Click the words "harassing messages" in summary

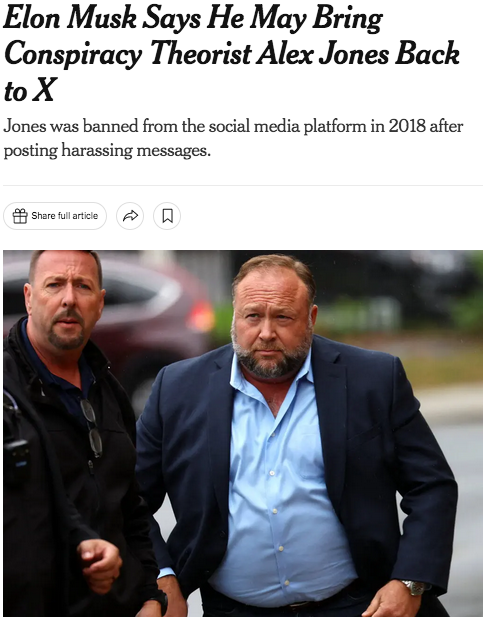136,151
